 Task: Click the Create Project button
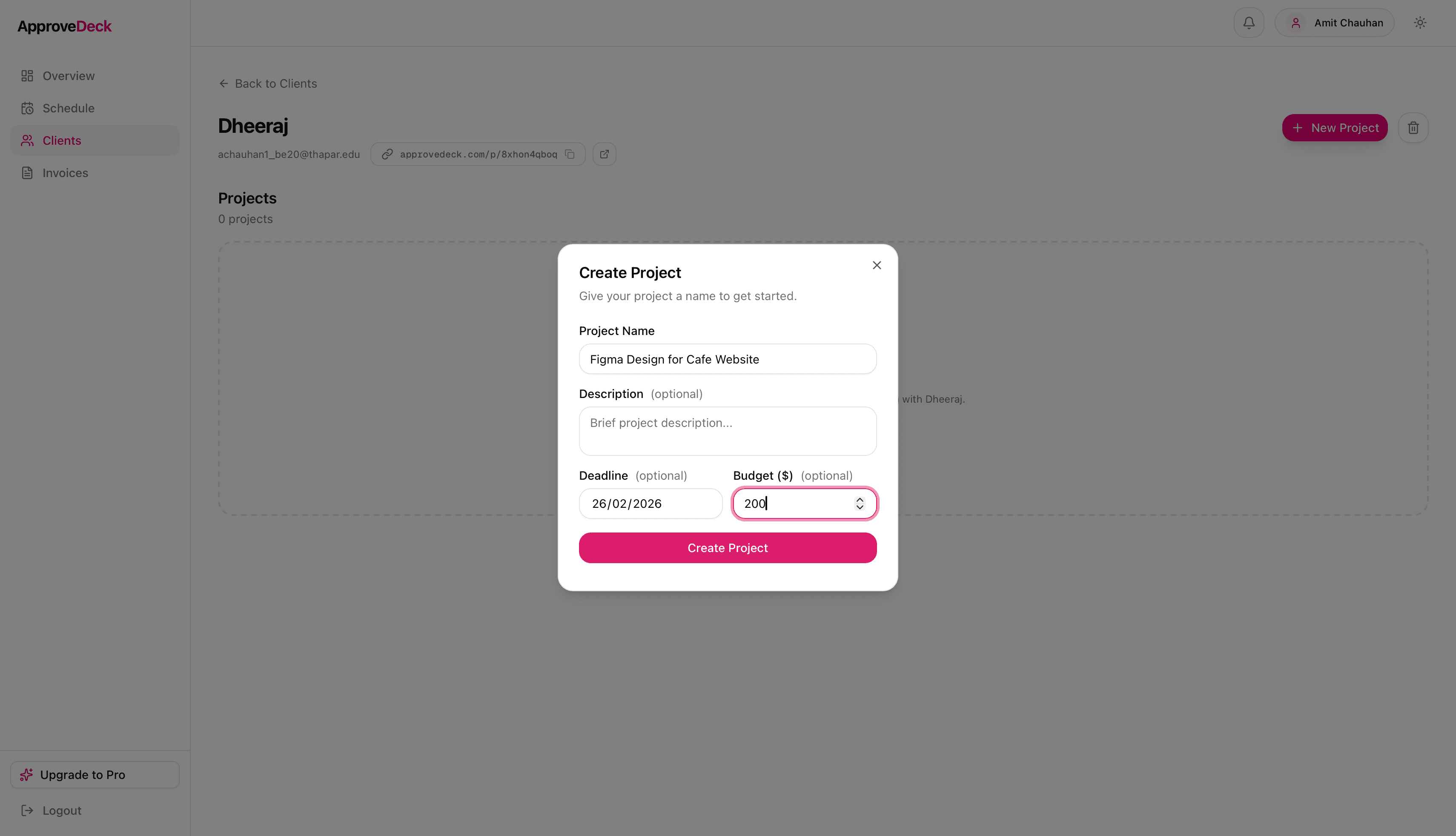pyautogui.click(x=728, y=548)
